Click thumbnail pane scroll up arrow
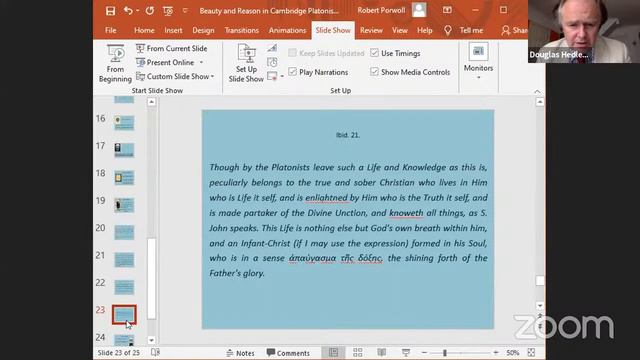This screenshot has height=360, width=640. coord(151,102)
